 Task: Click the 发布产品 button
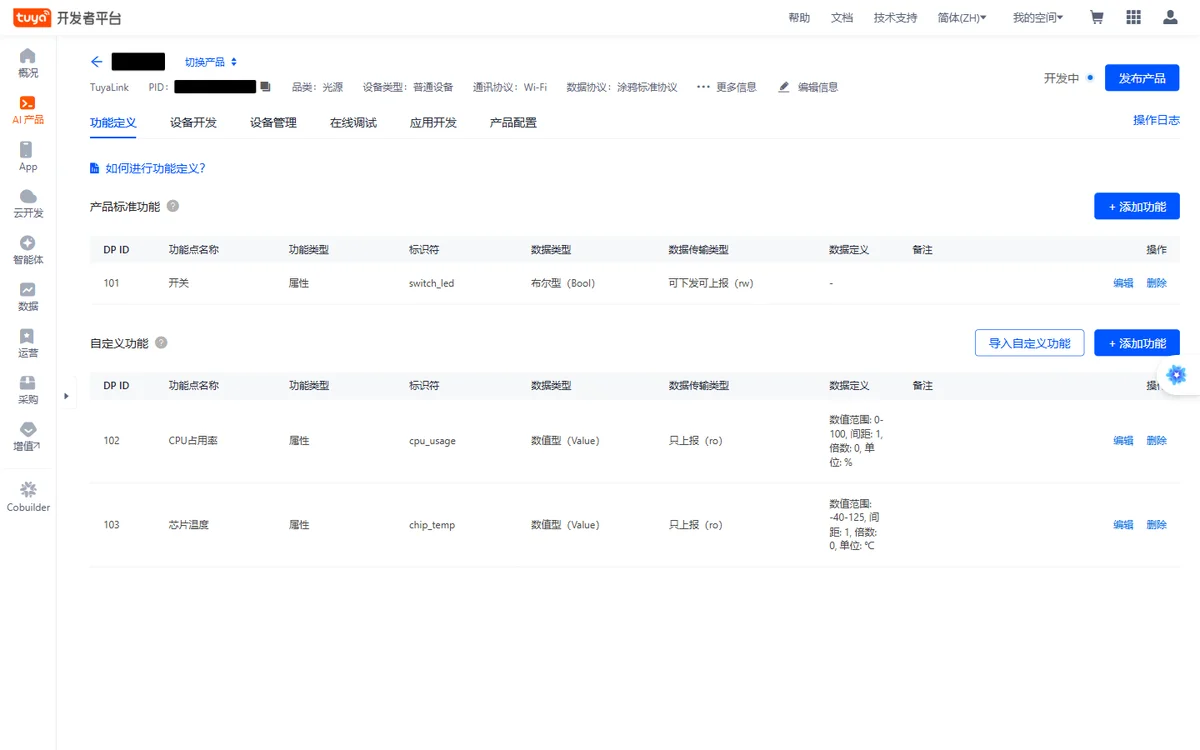pos(1142,78)
